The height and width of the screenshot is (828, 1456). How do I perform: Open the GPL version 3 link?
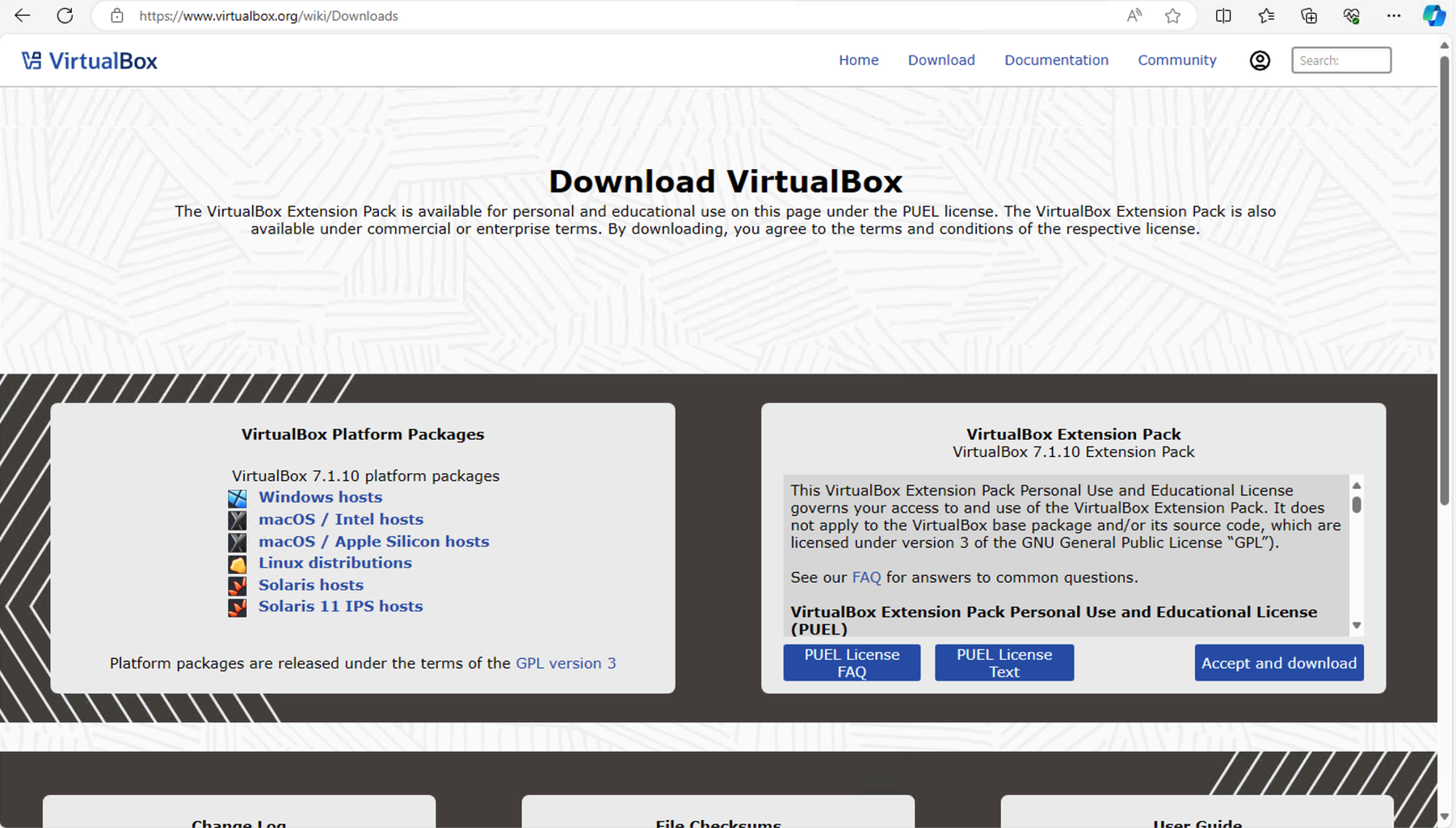(566, 663)
